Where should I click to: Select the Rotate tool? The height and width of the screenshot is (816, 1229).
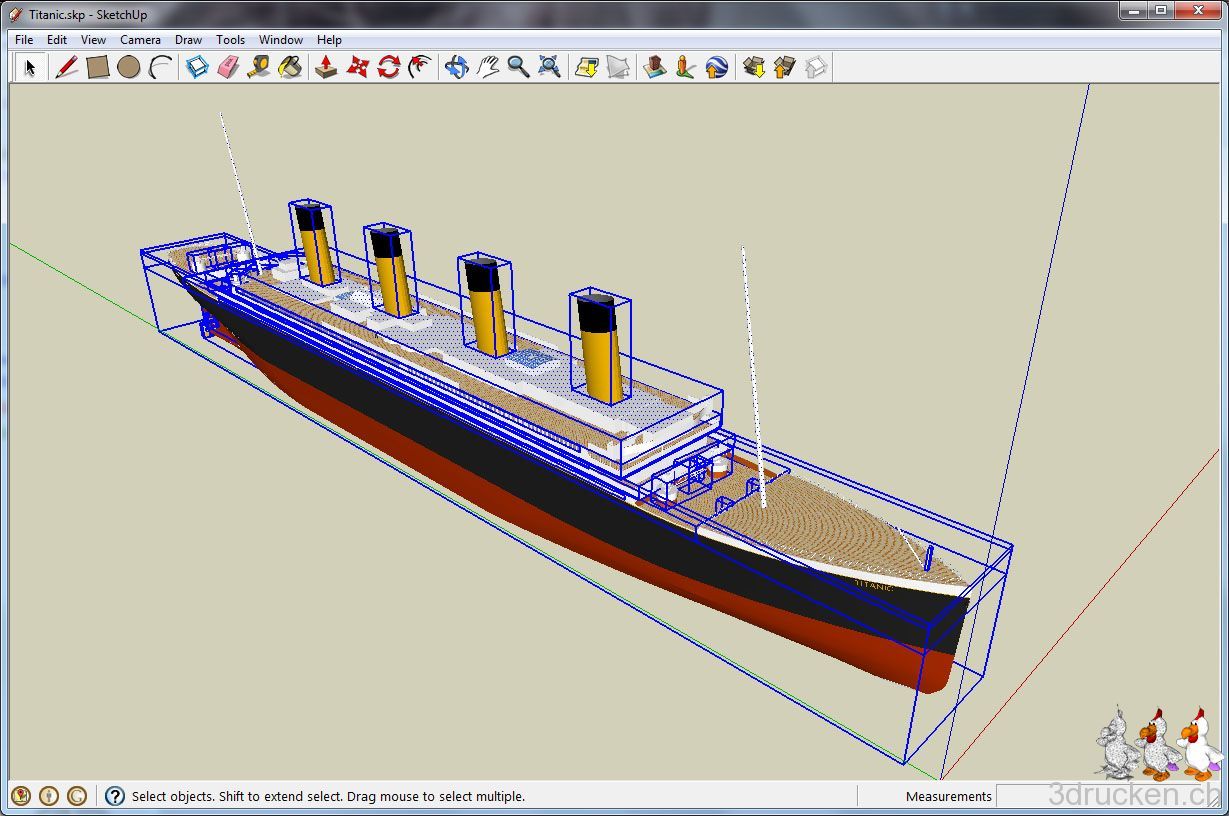pos(389,67)
